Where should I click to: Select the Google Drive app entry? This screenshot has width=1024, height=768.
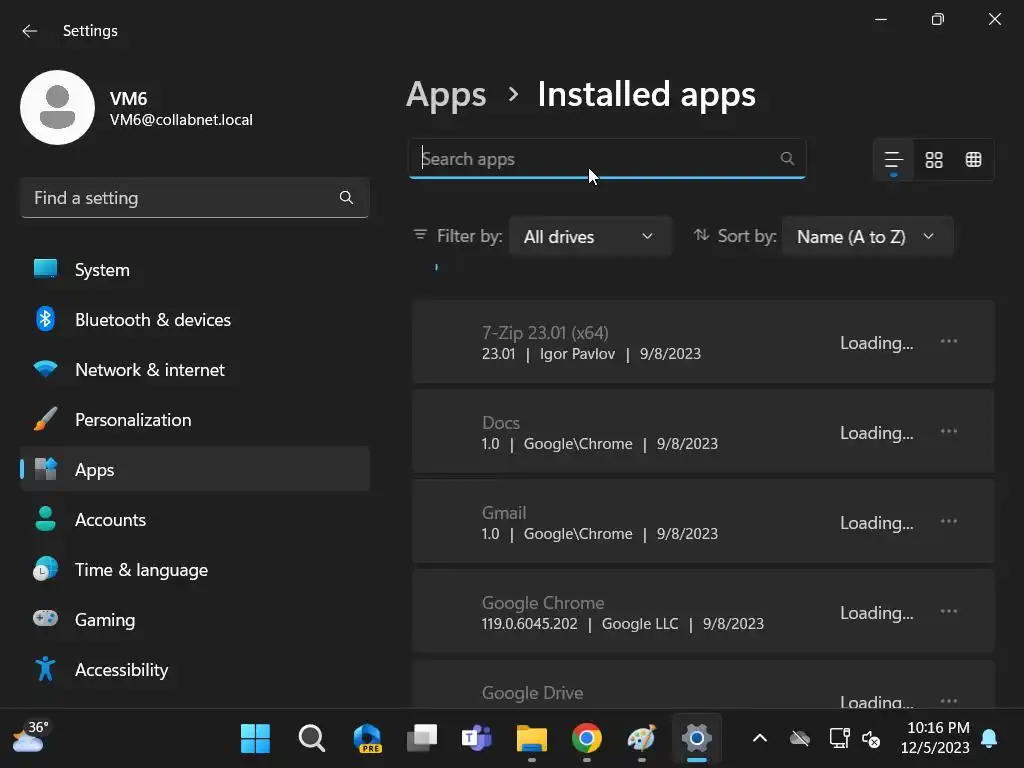point(703,684)
